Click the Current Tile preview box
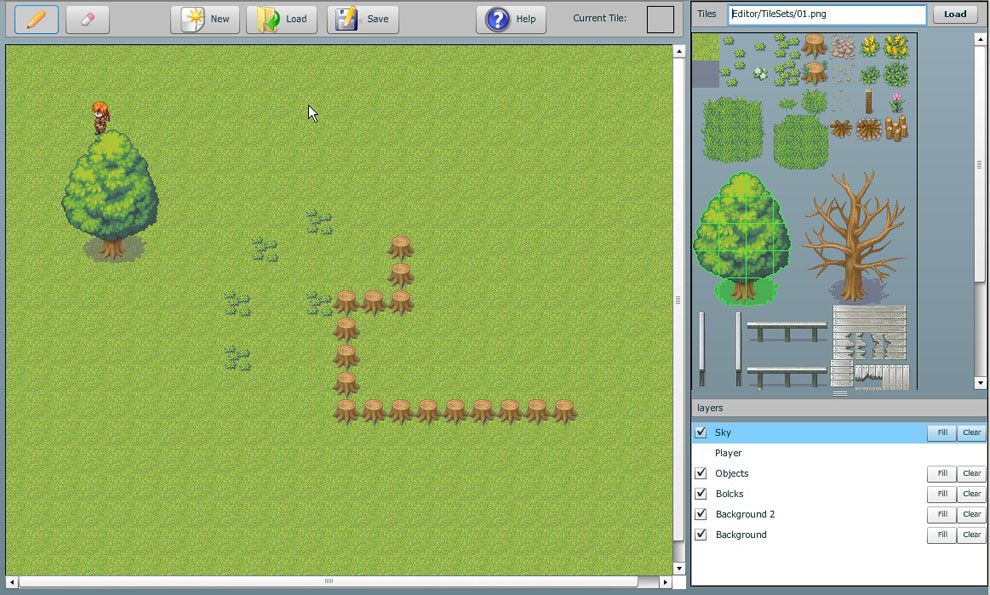Image resolution: width=990 pixels, height=595 pixels. click(x=660, y=19)
